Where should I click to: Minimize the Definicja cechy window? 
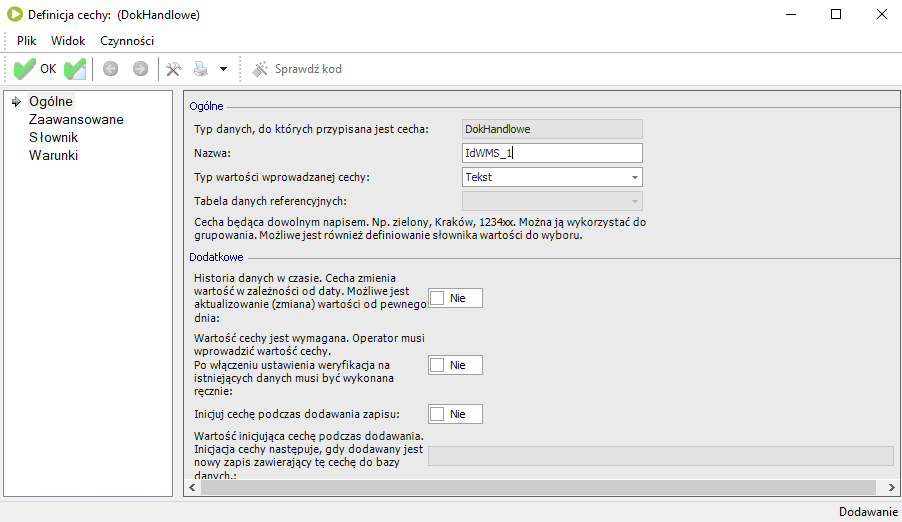[x=791, y=14]
